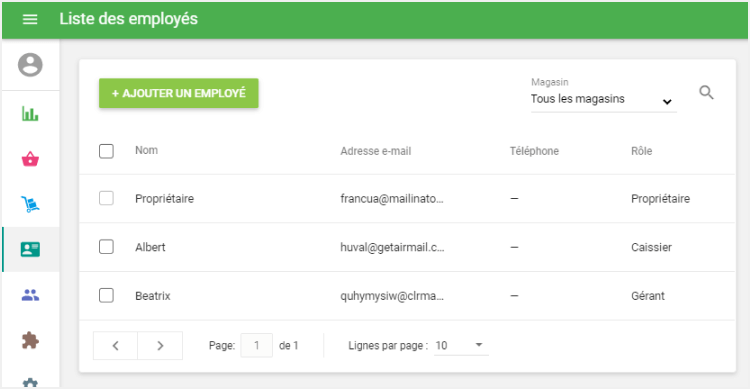
Task: Open the Lignes par page dropdown
Action: (461, 345)
